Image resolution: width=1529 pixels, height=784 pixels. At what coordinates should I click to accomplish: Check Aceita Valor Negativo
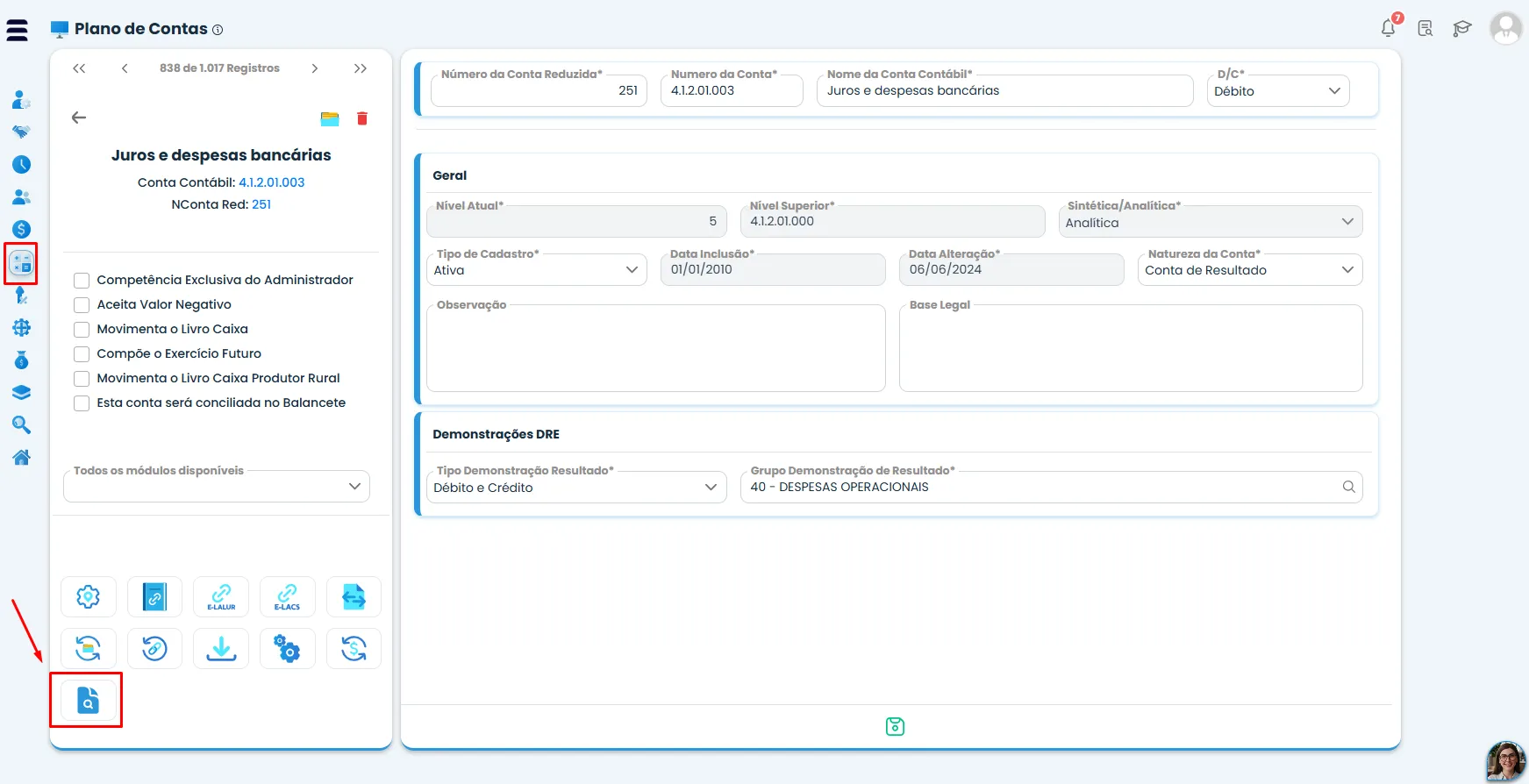point(82,305)
